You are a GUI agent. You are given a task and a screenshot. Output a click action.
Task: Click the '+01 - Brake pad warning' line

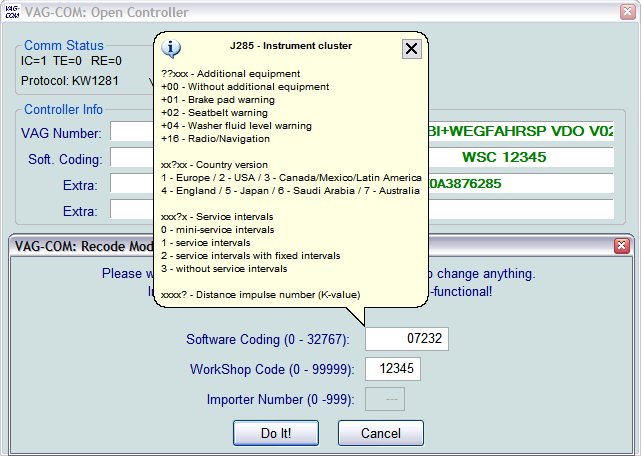218,100
